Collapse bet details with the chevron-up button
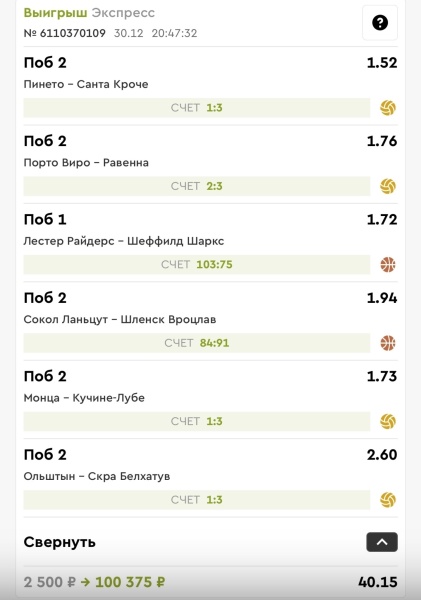The image size is (421, 600). click(382, 542)
